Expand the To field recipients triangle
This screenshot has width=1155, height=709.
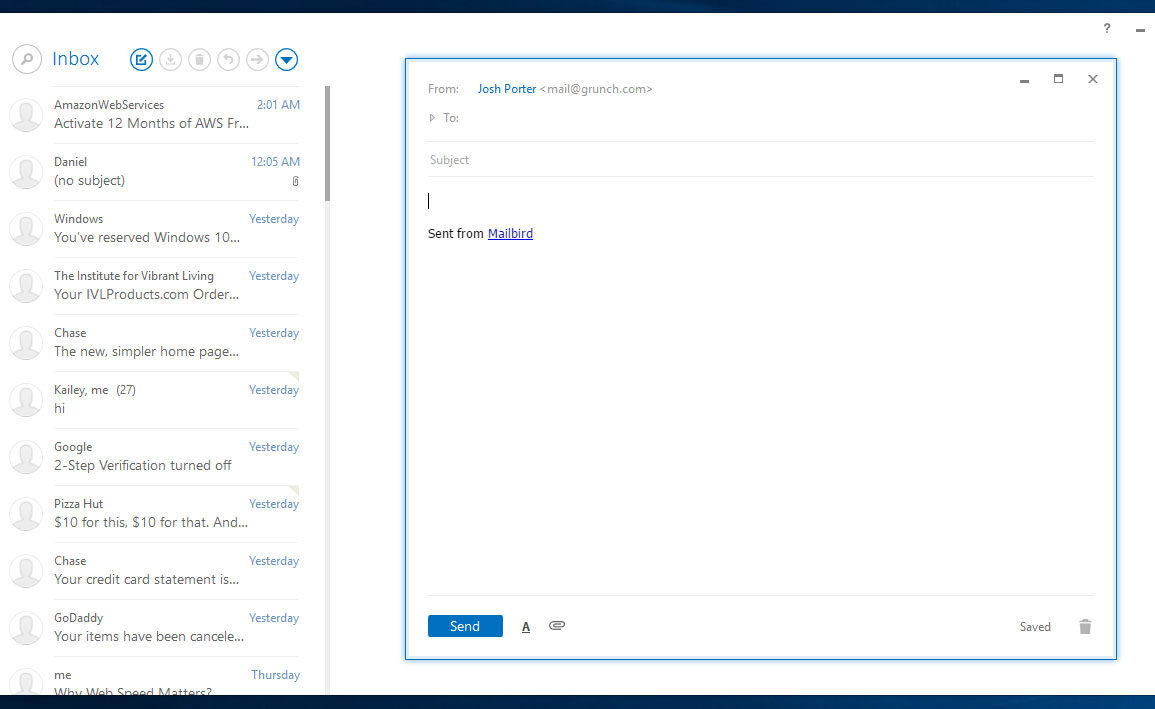pos(432,118)
